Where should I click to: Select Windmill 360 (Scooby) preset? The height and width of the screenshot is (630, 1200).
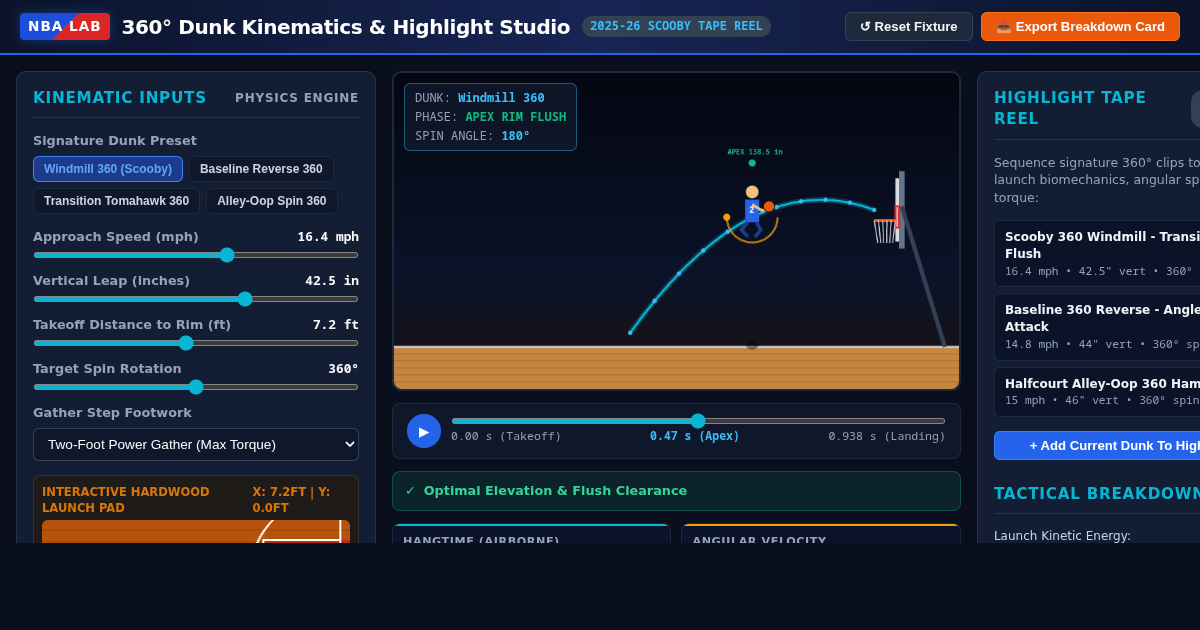pyautogui.click(x=108, y=169)
